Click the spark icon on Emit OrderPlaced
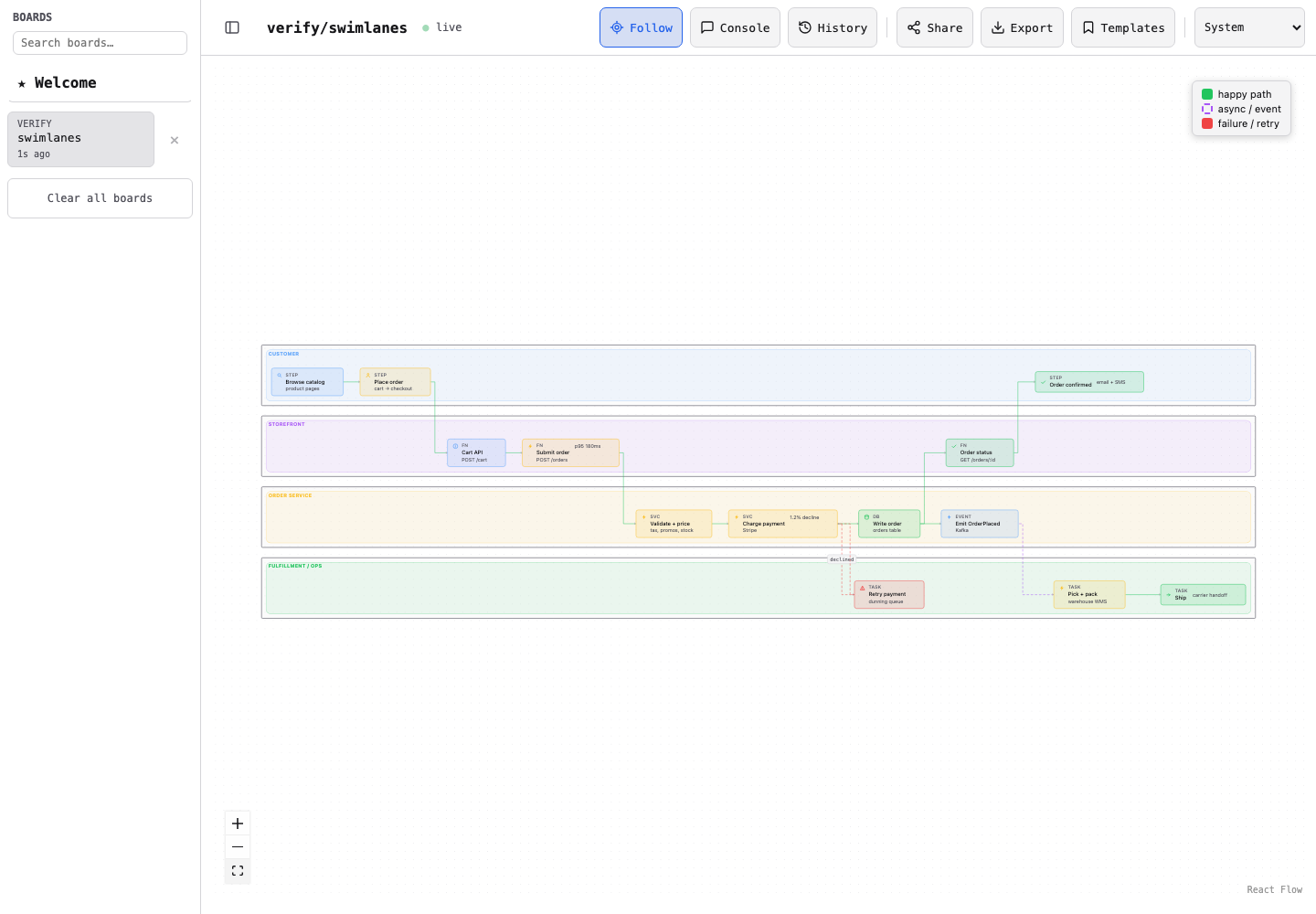This screenshot has height=914, width=1316. (950, 516)
